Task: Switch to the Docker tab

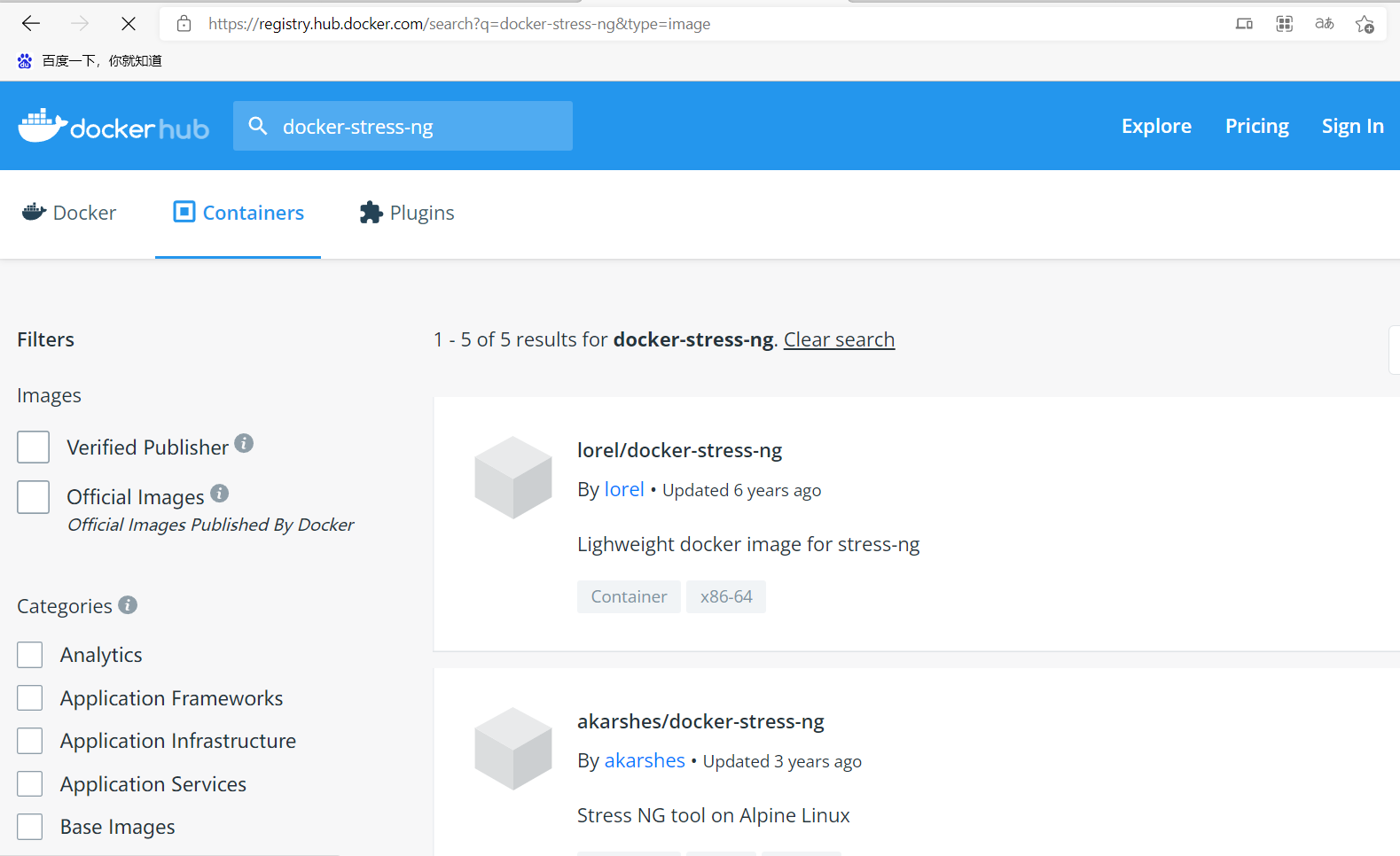Action: pos(69,213)
